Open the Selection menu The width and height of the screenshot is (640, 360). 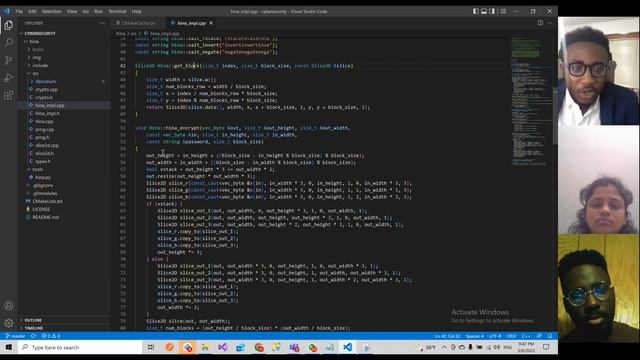pos(51,11)
